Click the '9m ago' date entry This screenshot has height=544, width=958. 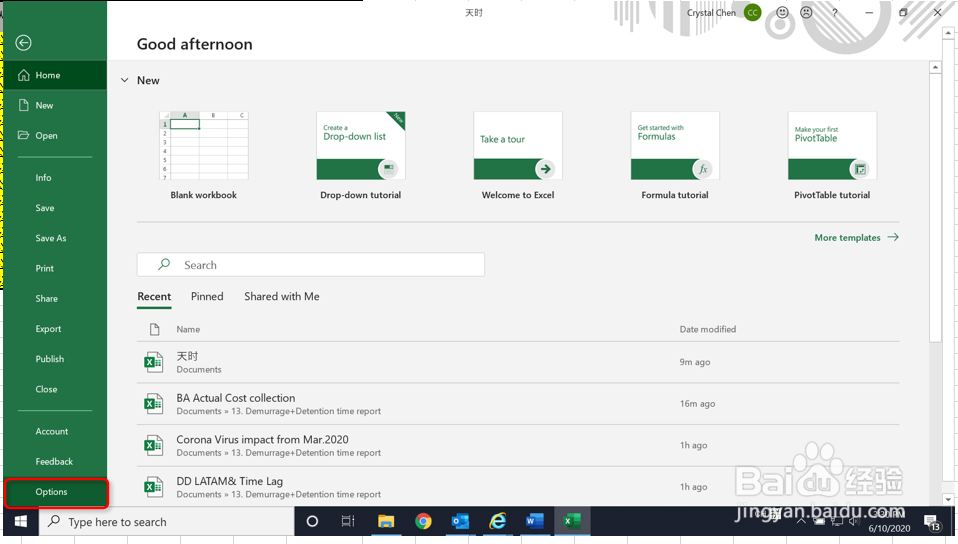(695, 362)
